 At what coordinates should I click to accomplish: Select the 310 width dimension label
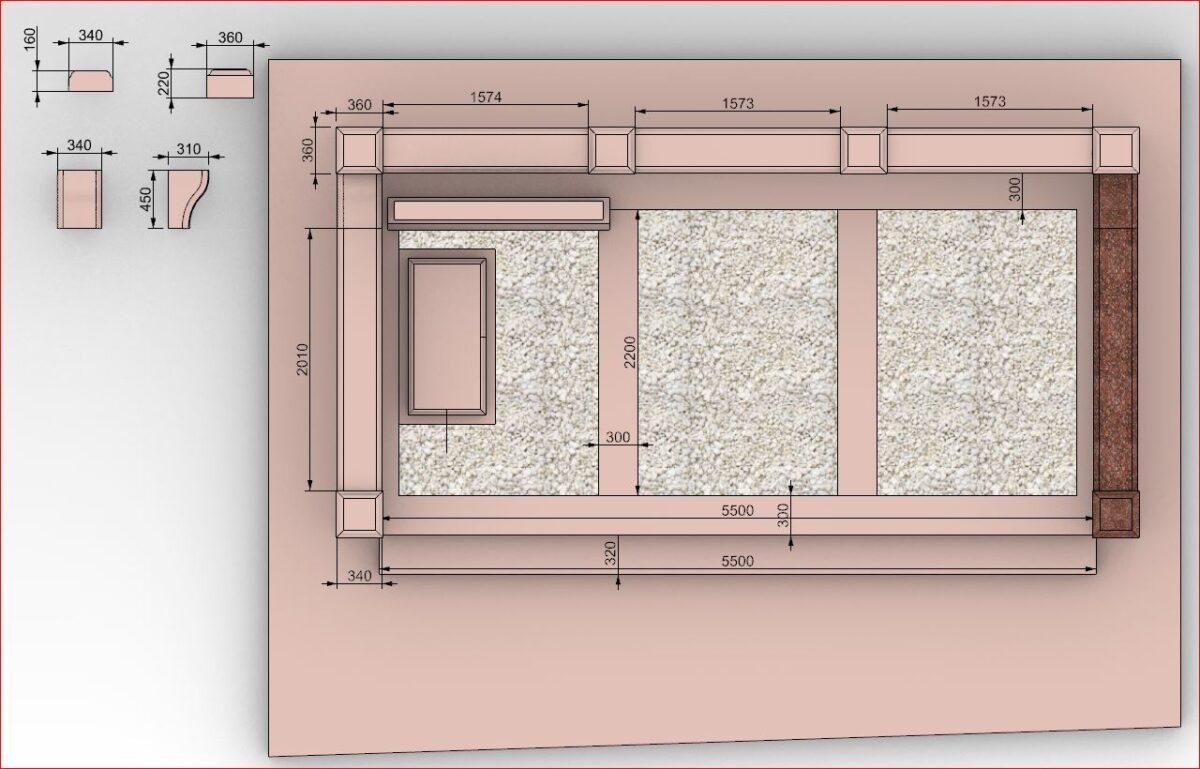[188, 149]
